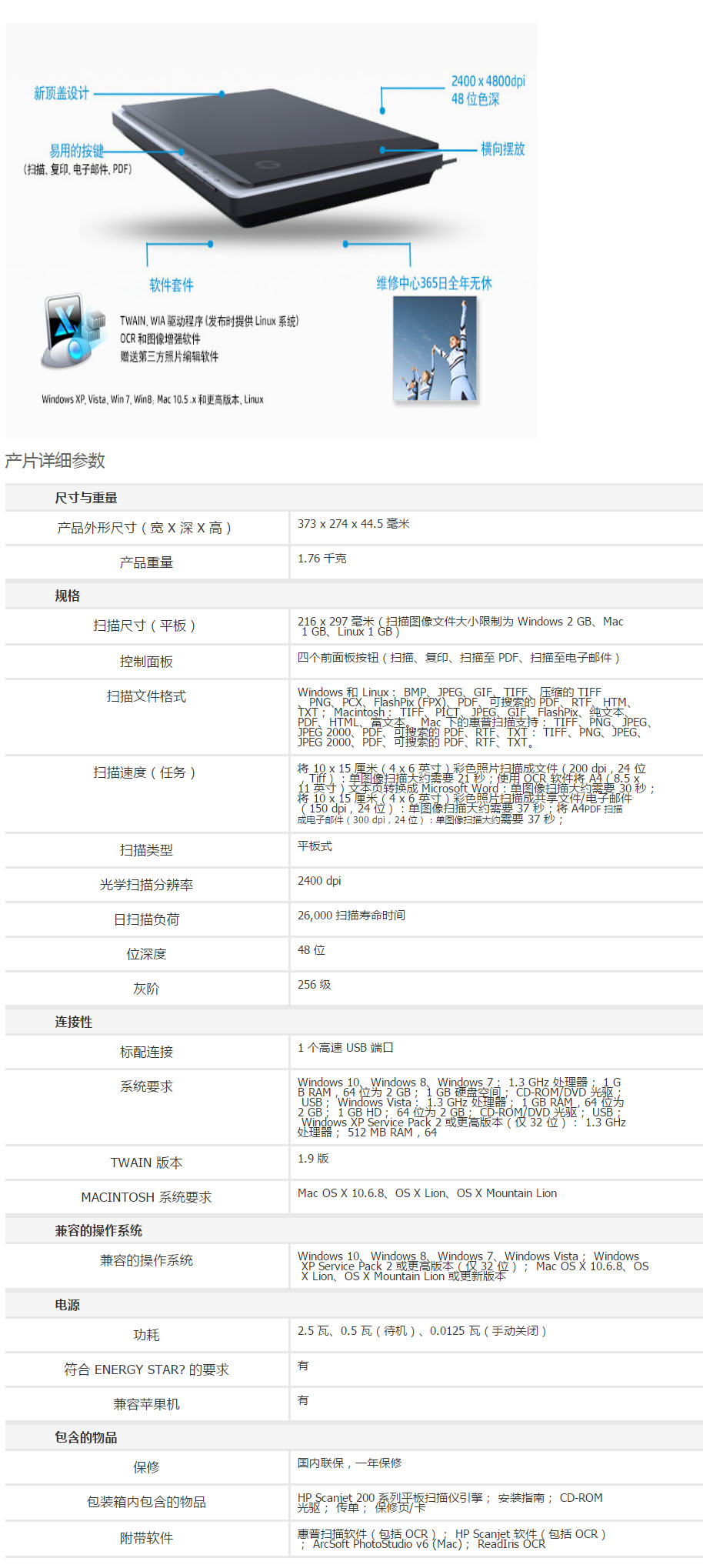The width and height of the screenshot is (703, 1568).
Task: Click the HP logo on the scanner lid
Action: coord(269,166)
